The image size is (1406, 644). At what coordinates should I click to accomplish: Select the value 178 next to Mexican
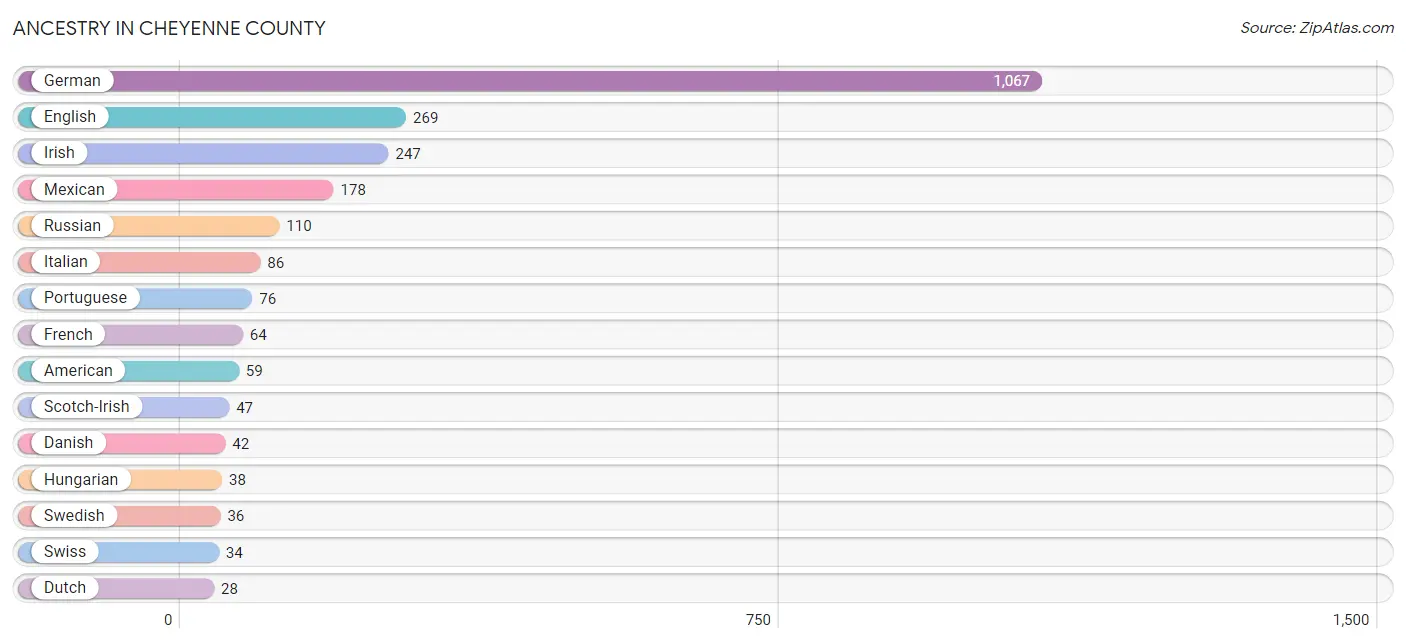[353, 190]
